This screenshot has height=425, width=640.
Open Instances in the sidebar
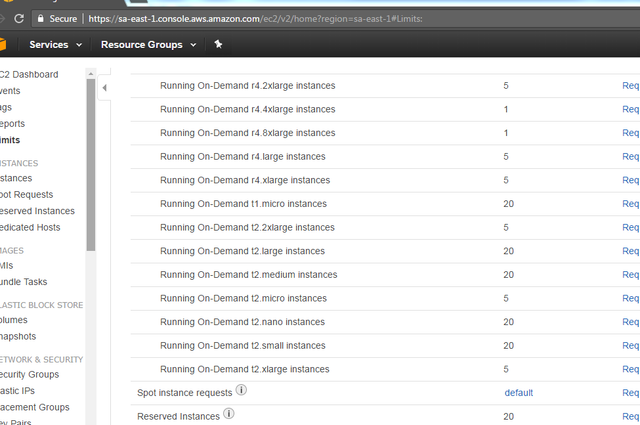click(16, 178)
